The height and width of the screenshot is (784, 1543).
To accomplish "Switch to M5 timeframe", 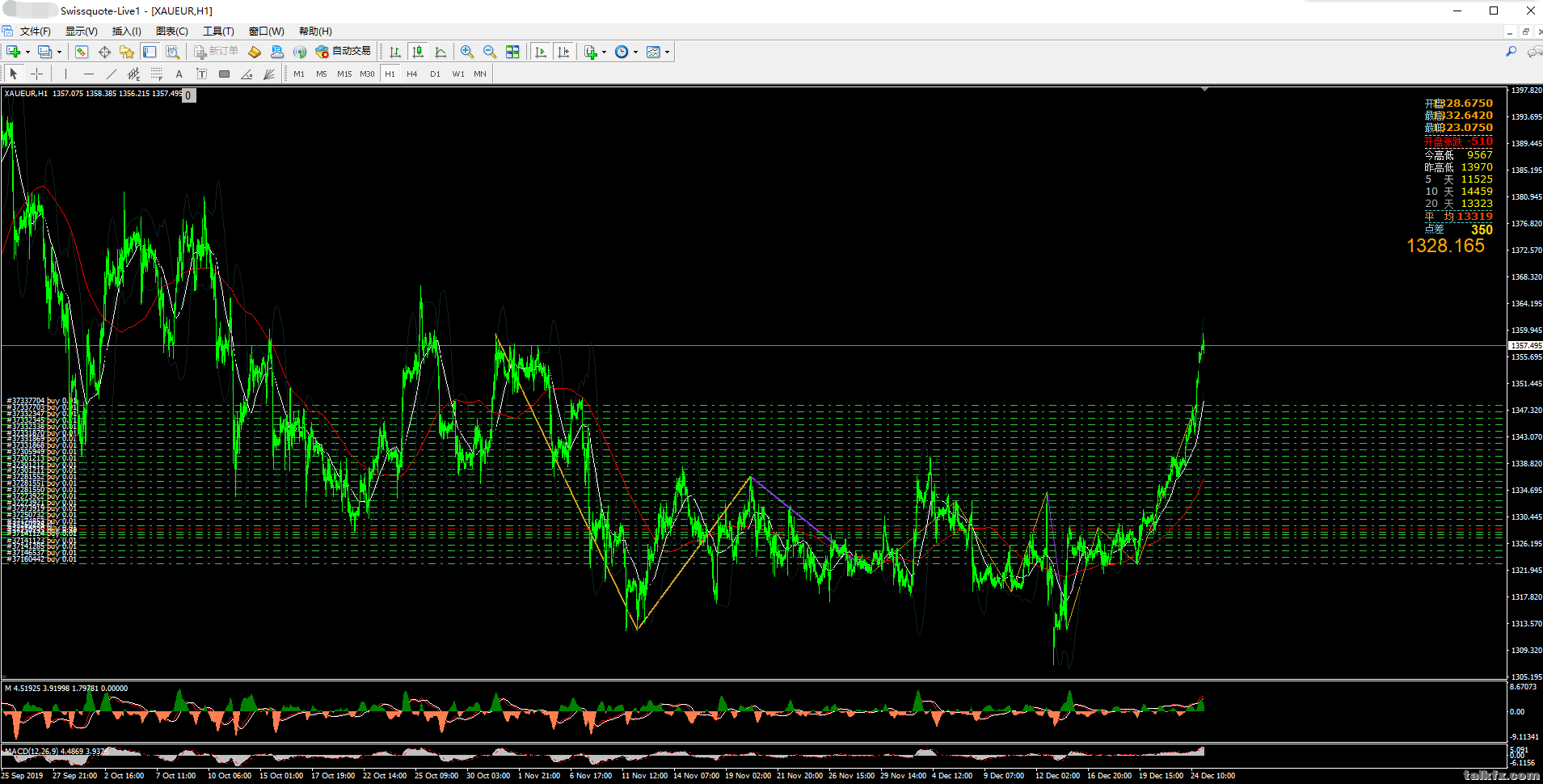I will [322, 74].
